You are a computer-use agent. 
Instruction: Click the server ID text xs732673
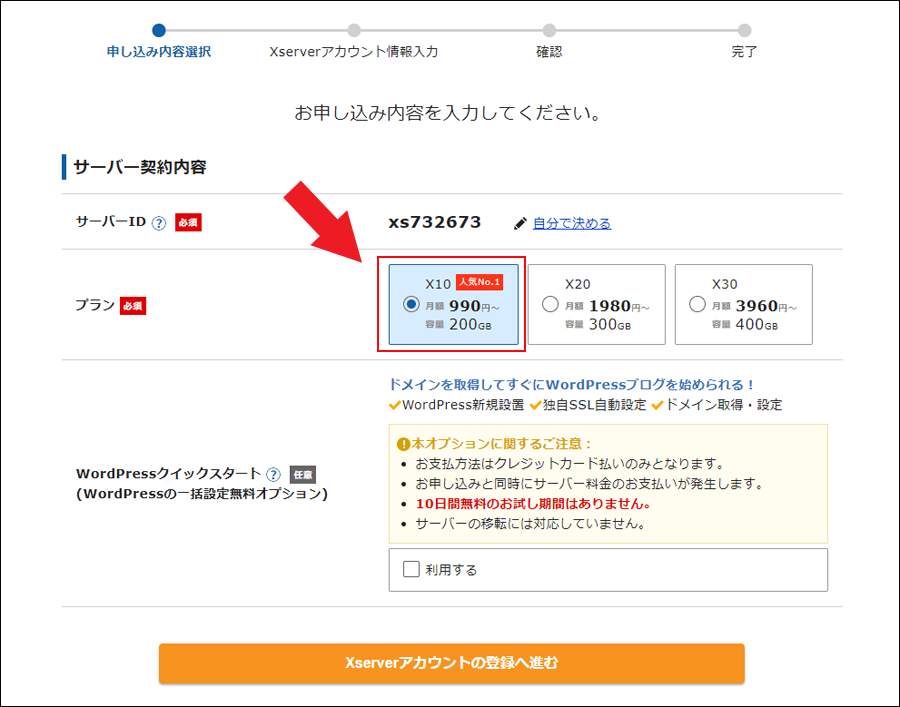[435, 223]
